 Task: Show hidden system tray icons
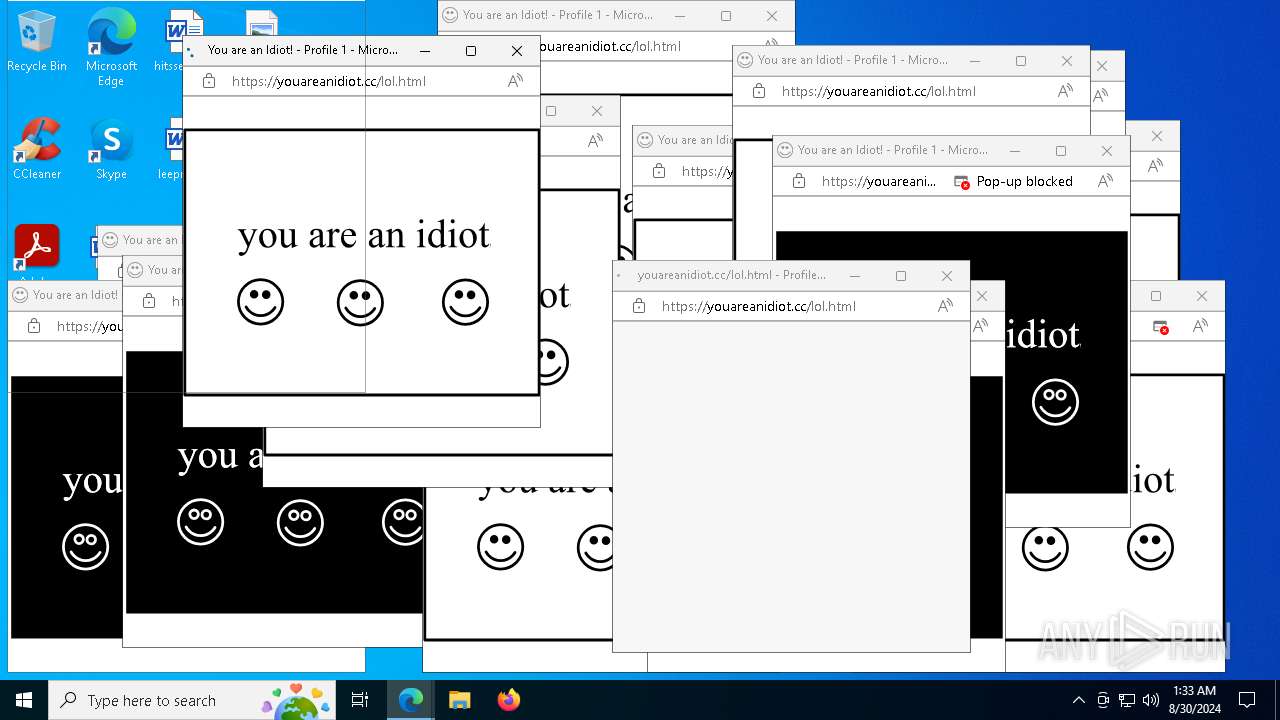click(x=1078, y=700)
